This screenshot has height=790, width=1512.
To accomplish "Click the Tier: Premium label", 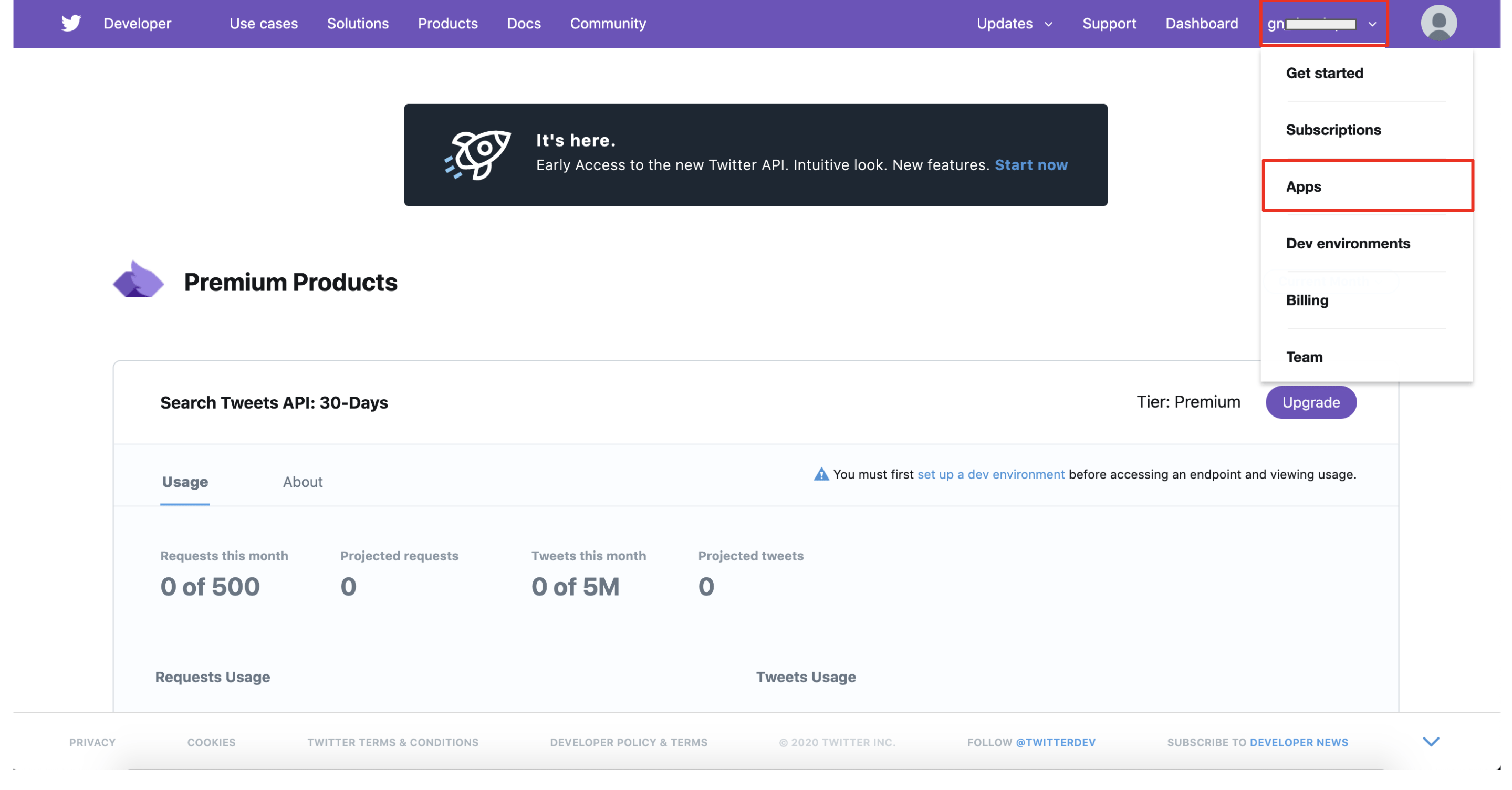I will pos(1187,402).
